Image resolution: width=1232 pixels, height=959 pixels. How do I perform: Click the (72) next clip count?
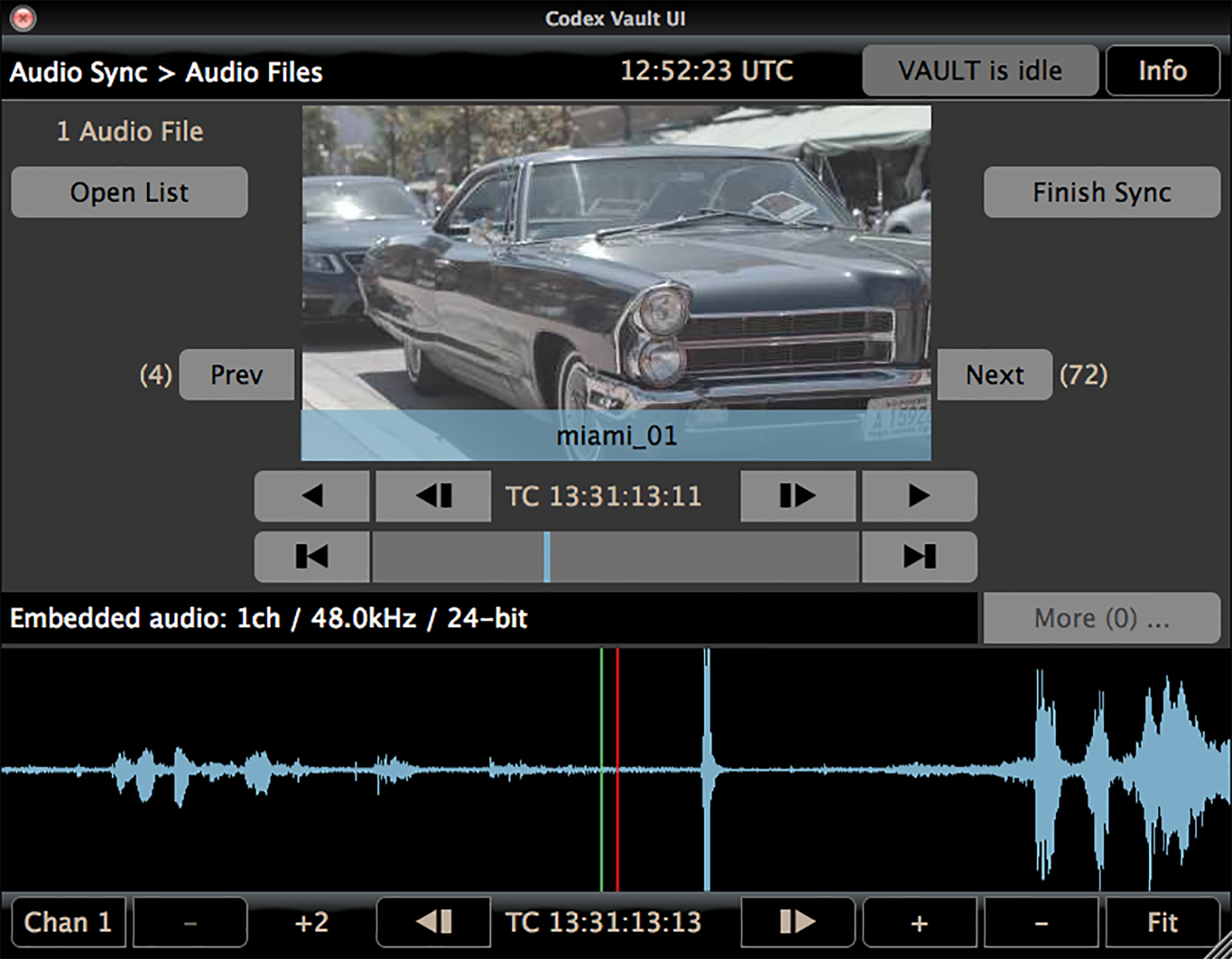[1083, 375]
